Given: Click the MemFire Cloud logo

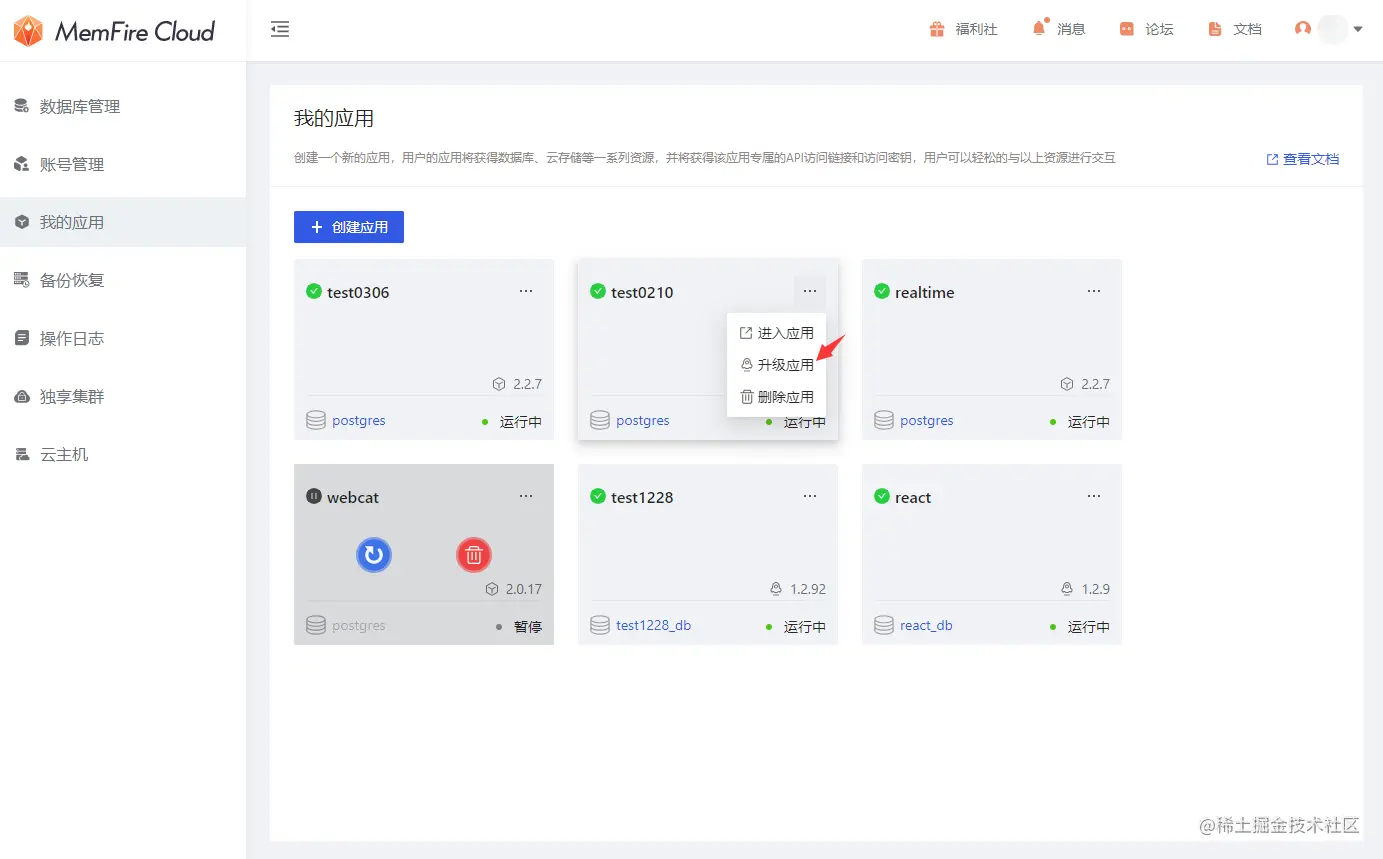Looking at the screenshot, I should click(x=115, y=31).
